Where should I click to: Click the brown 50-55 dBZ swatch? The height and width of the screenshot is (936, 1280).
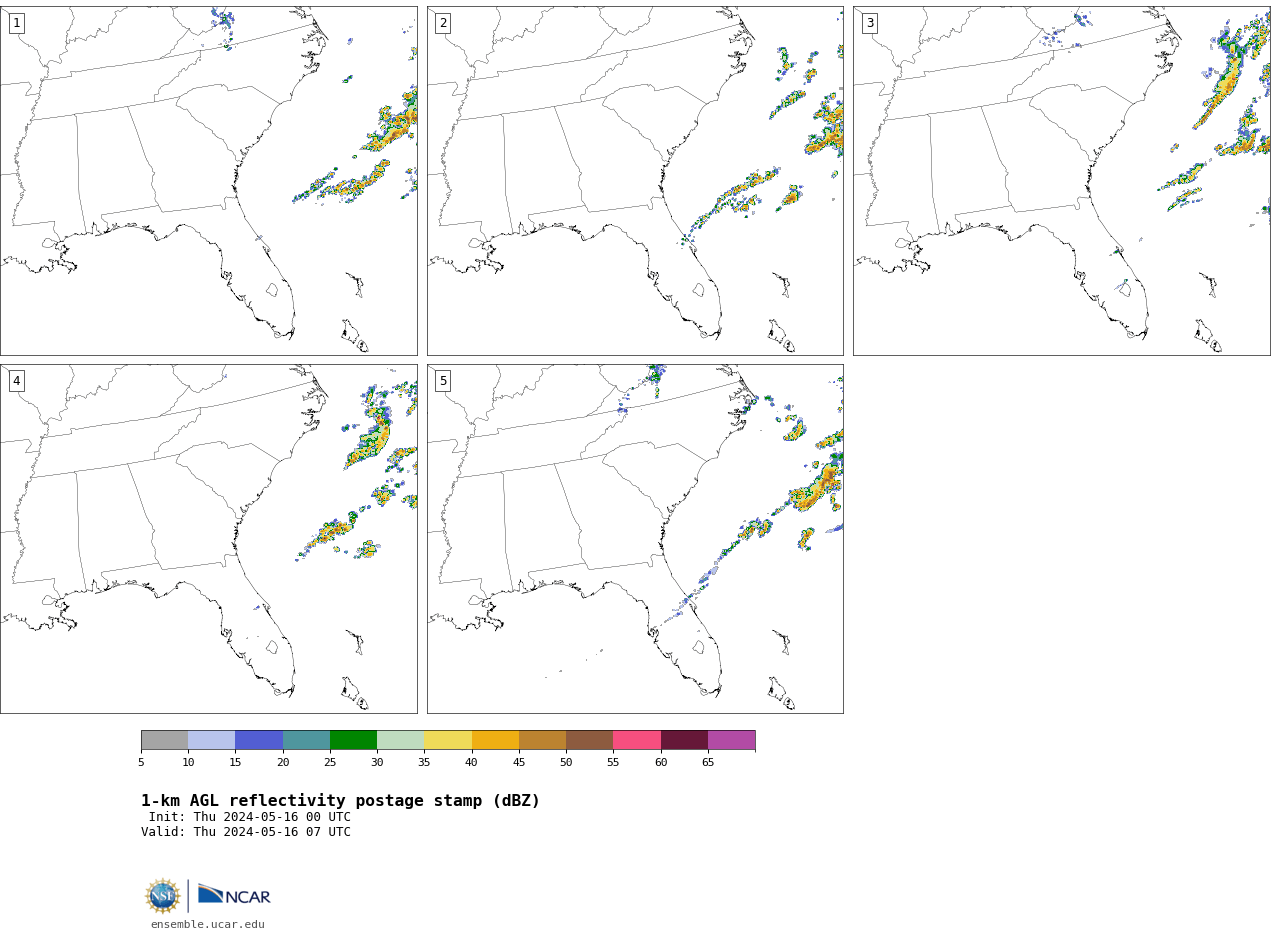tap(589, 740)
